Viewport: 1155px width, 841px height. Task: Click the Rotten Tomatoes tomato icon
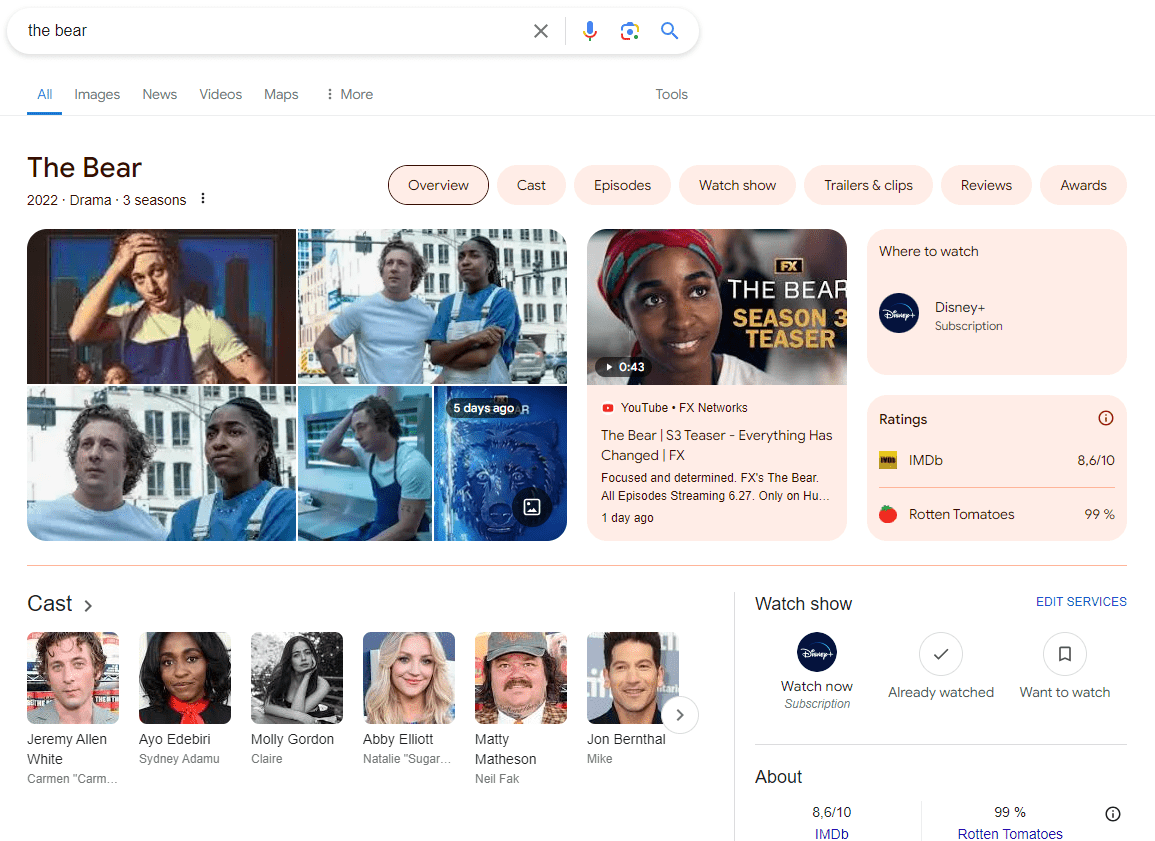(888, 514)
